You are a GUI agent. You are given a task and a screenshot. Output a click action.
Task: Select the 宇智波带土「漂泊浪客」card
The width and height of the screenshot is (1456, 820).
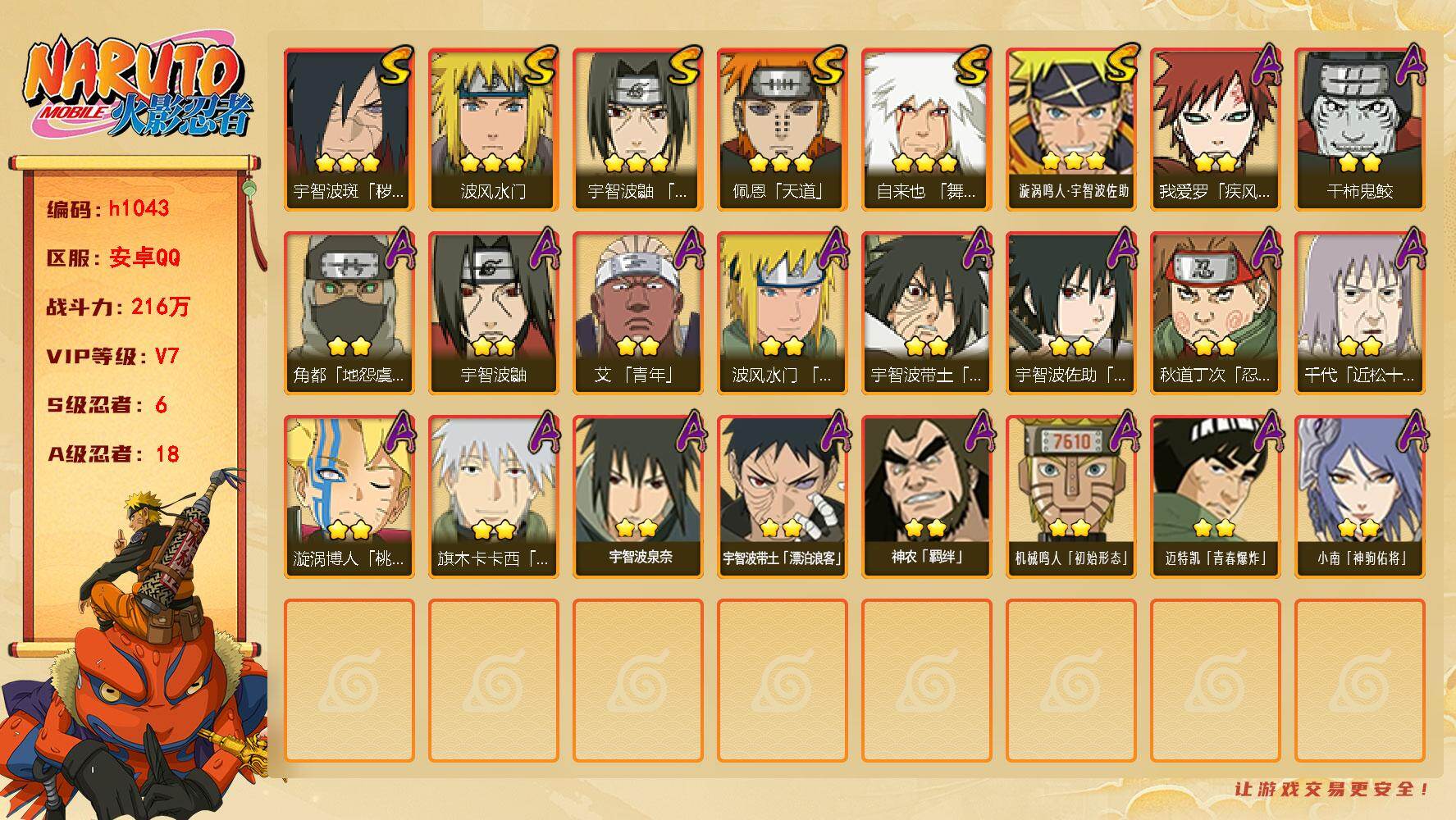click(782, 496)
